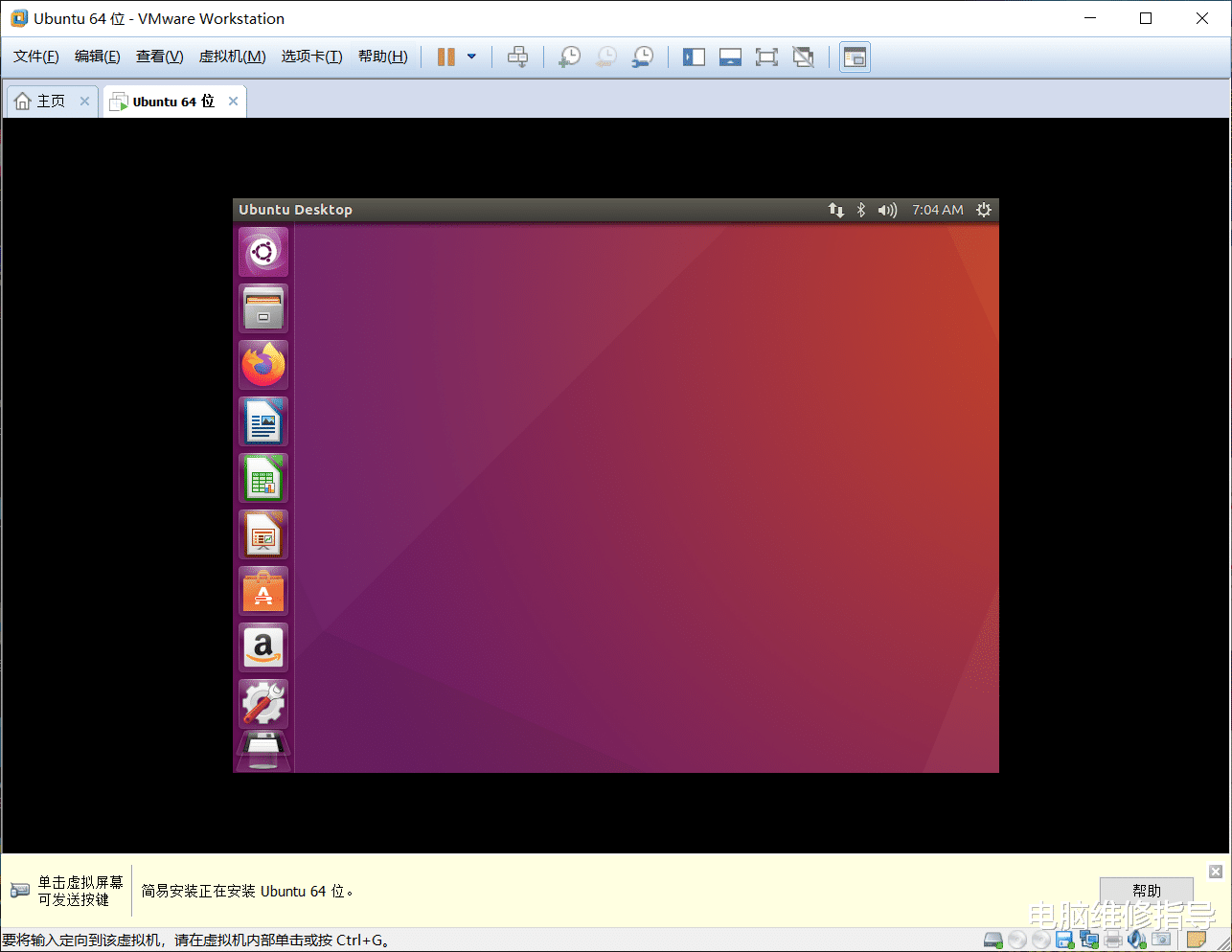Open the system gear session menu
The width and height of the screenshot is (1232, 952).
[984, 210]
